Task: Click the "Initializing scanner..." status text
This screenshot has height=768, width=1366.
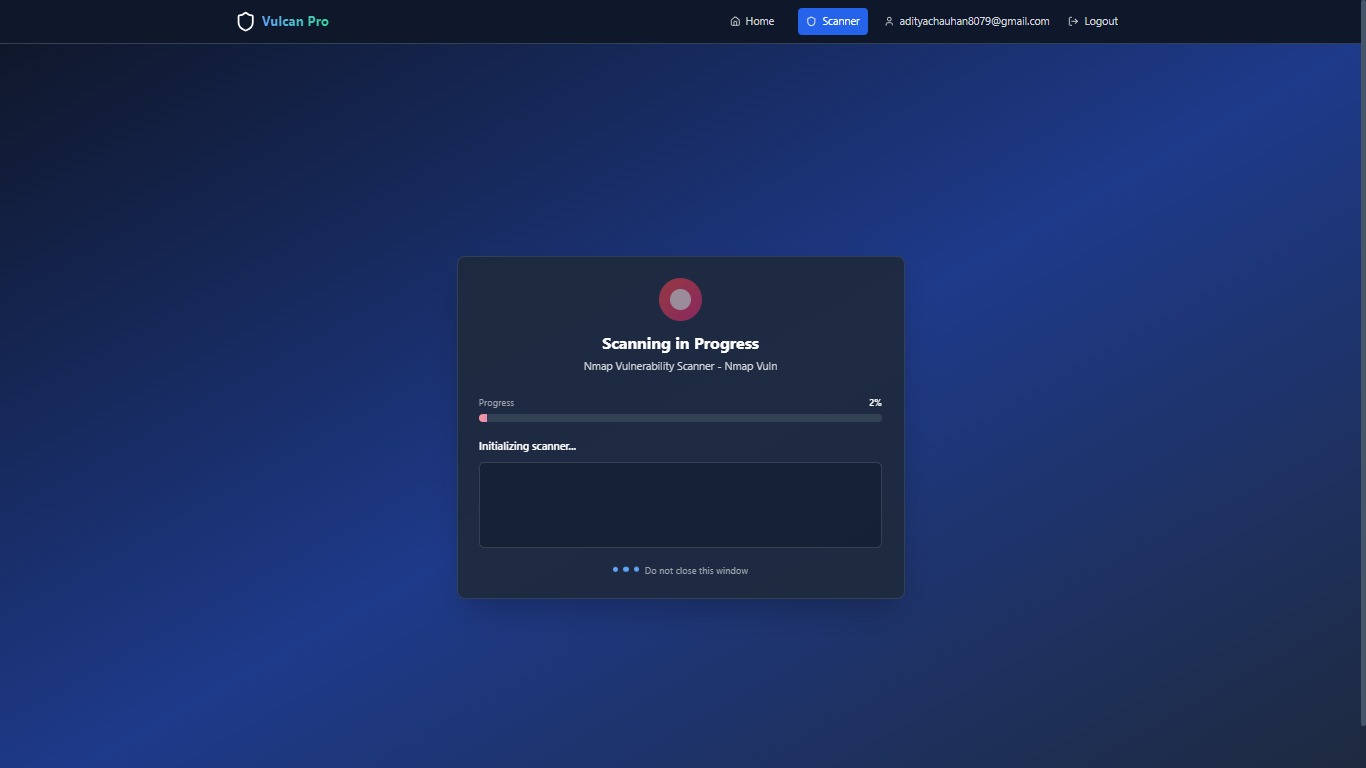Action: (527, 446)
